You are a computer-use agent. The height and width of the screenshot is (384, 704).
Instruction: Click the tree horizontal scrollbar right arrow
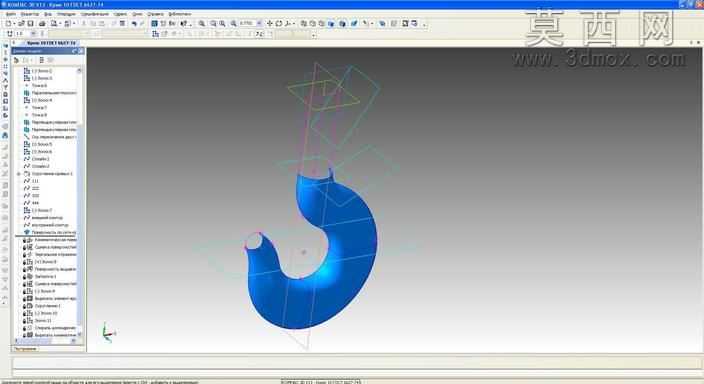pyautogui.click(x=74, y=341)
